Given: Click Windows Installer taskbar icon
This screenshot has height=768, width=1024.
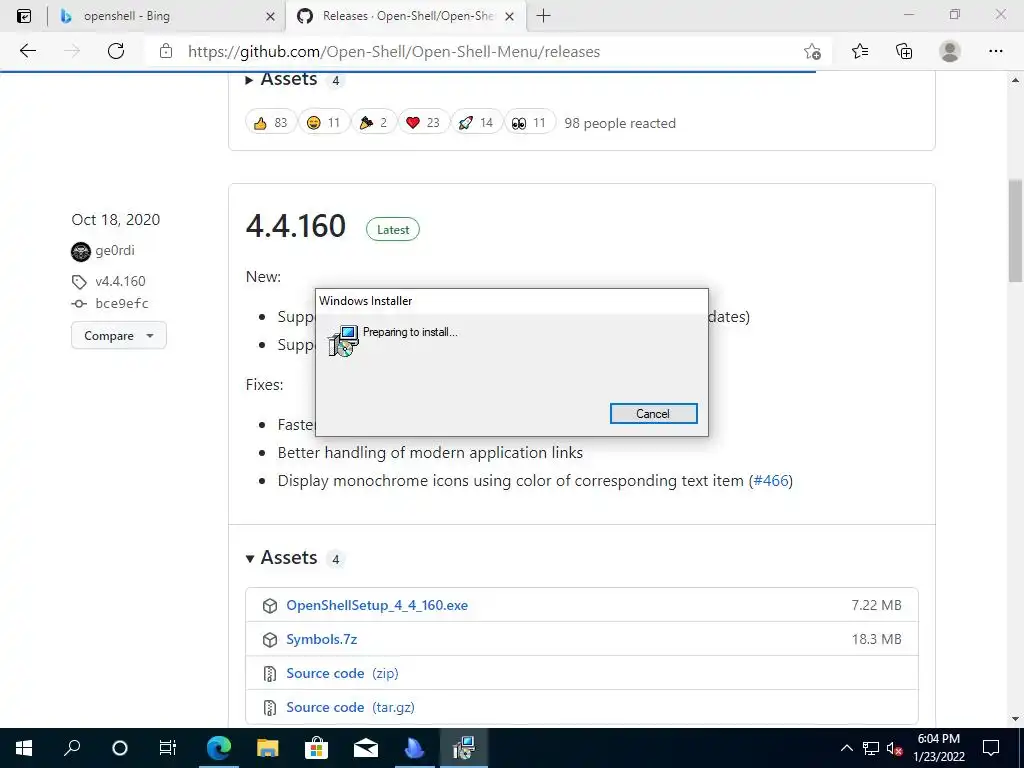Looking at the screenshot, I should [464, 748].
